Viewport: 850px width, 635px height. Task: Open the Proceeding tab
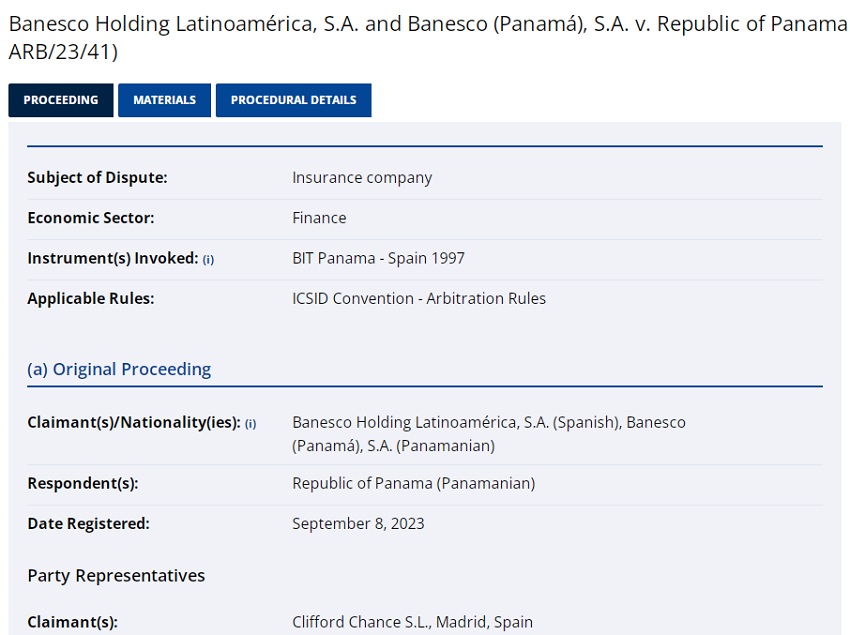coord(61,100)
